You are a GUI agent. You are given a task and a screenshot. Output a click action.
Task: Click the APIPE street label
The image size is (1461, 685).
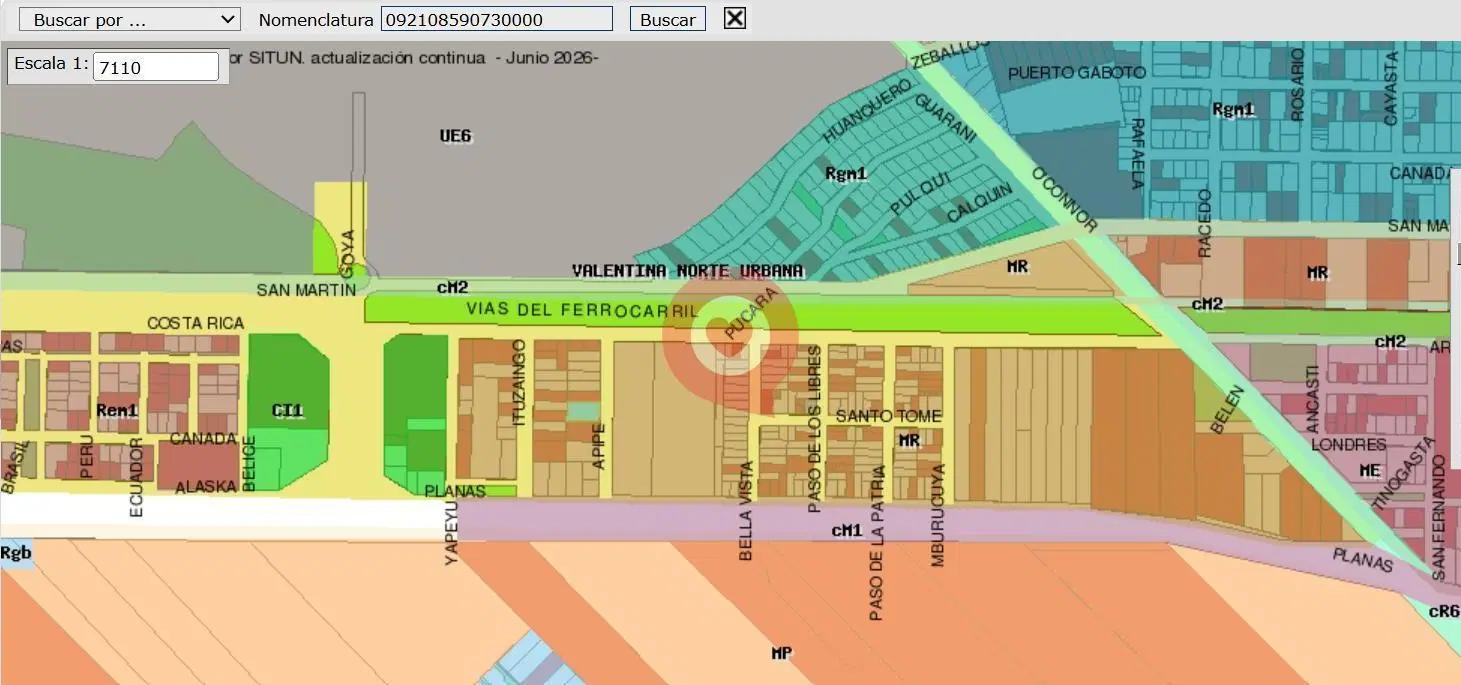click(598, 446)
